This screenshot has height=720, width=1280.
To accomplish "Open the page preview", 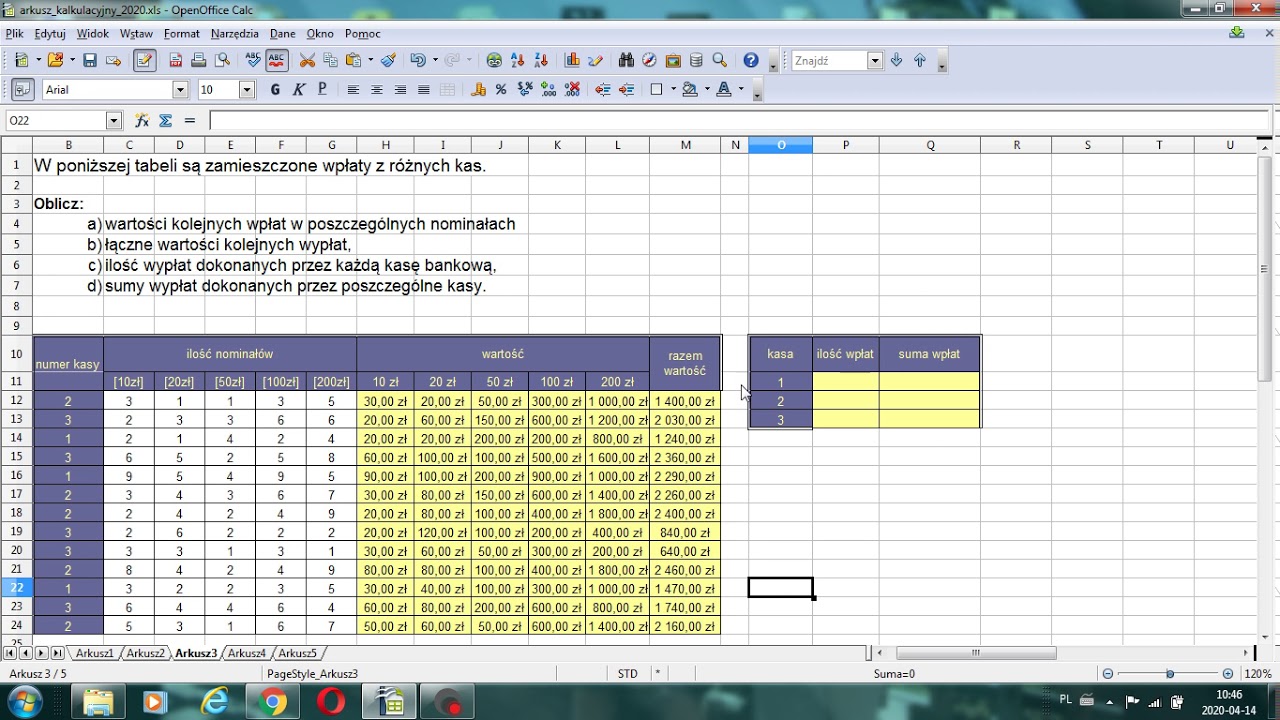I will tap(222, 60).
